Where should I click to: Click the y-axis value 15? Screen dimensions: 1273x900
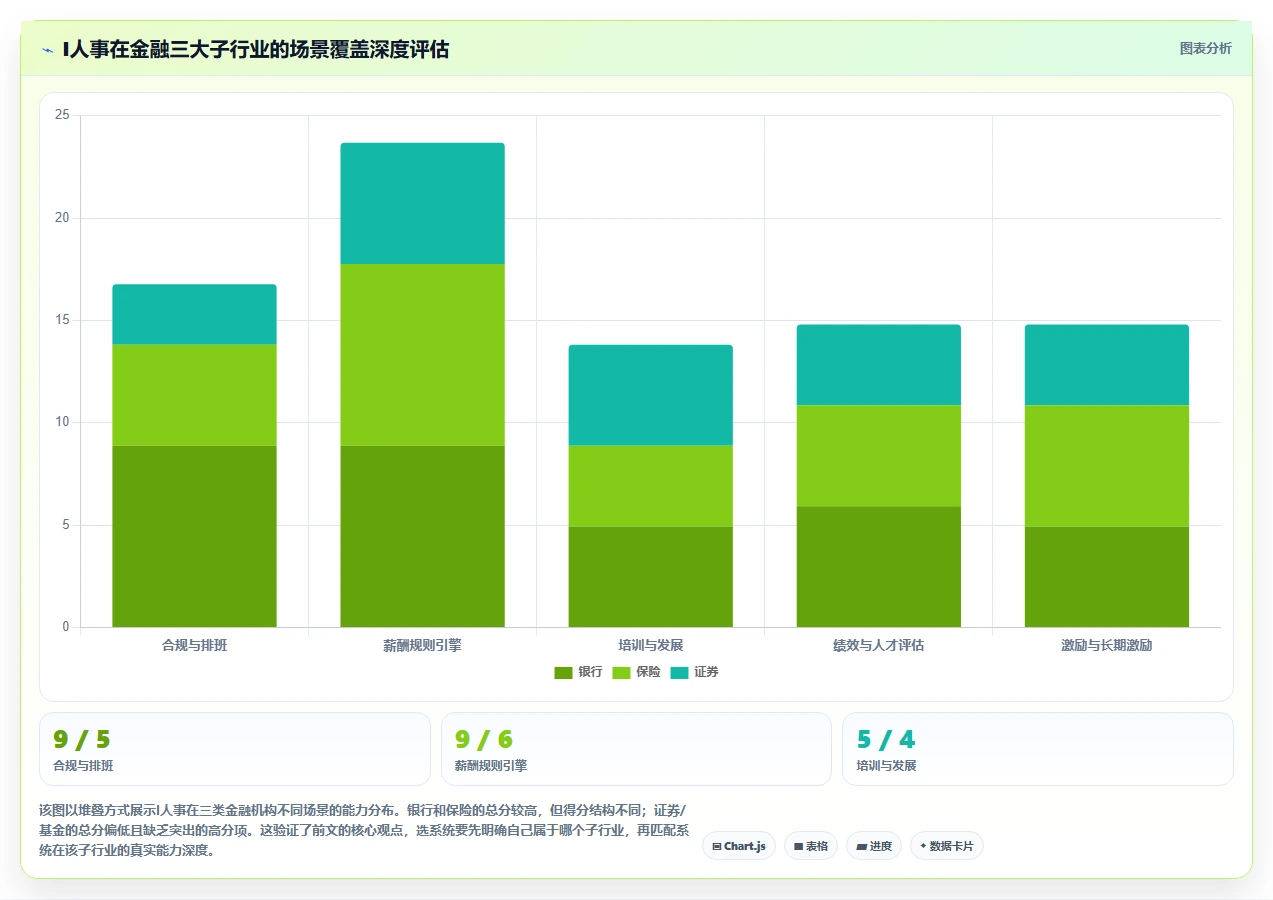click(62, 320)
